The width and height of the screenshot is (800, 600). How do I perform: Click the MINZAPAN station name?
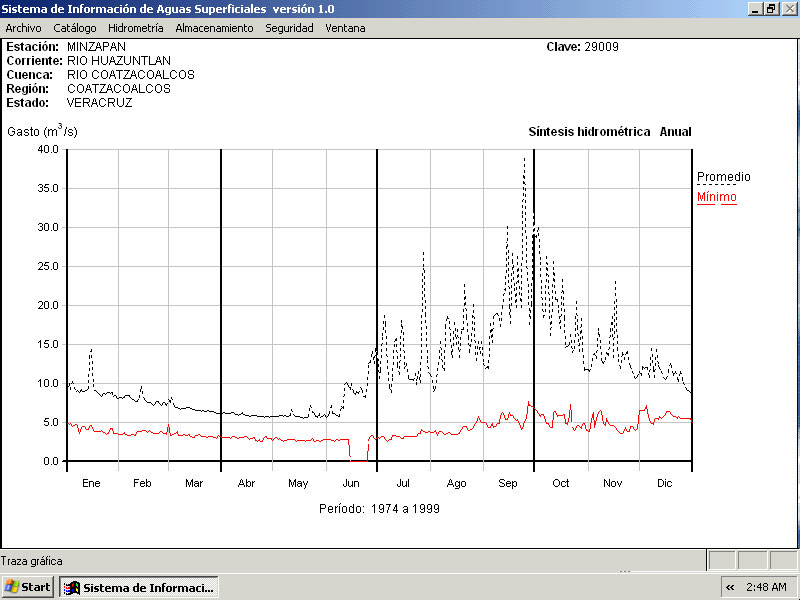click(x=96, y=46)
